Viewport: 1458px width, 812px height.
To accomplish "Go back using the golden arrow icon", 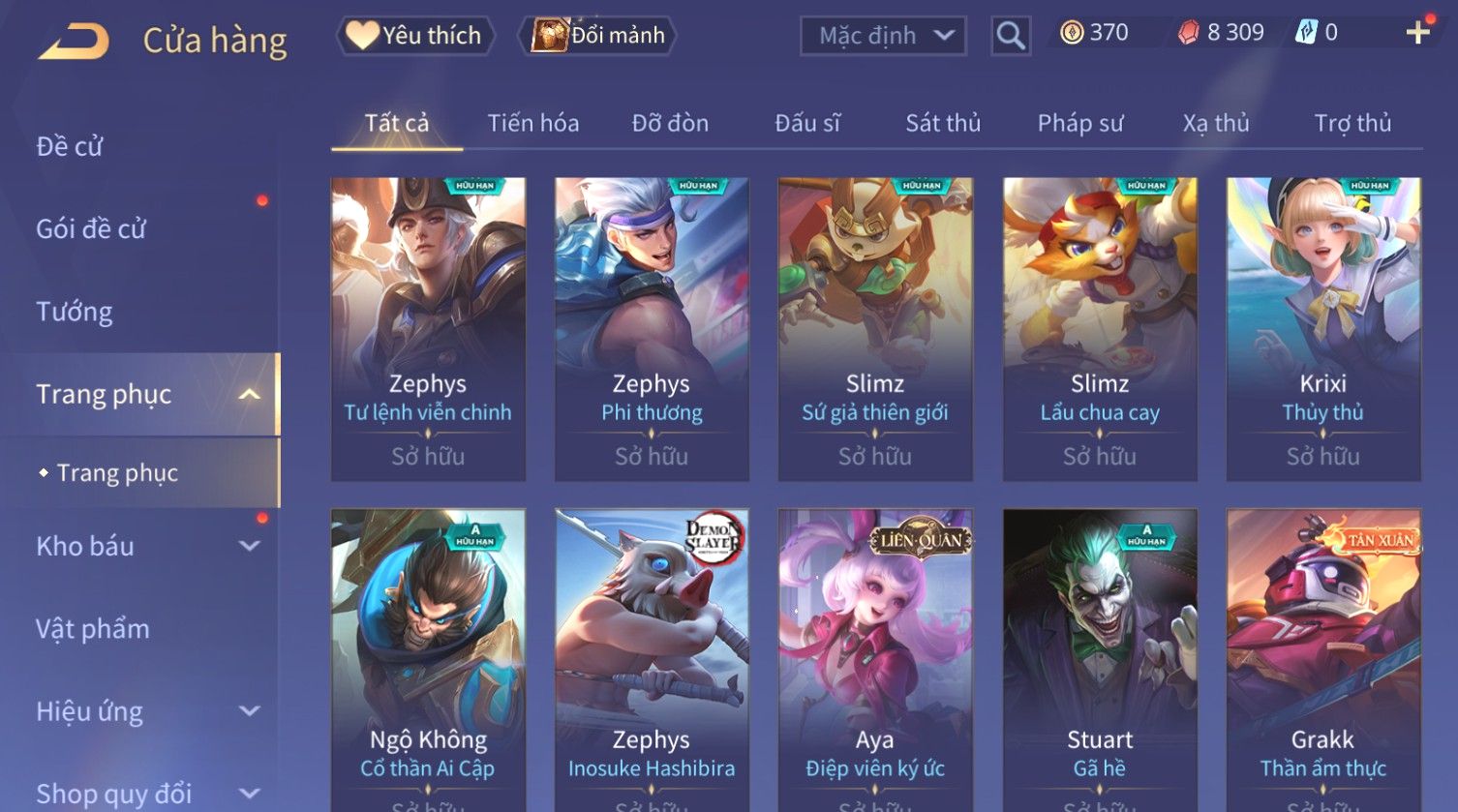I will 74,41.
